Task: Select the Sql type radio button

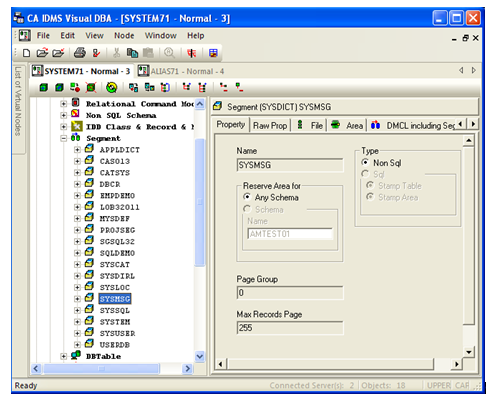Action: tap(365, 174)
